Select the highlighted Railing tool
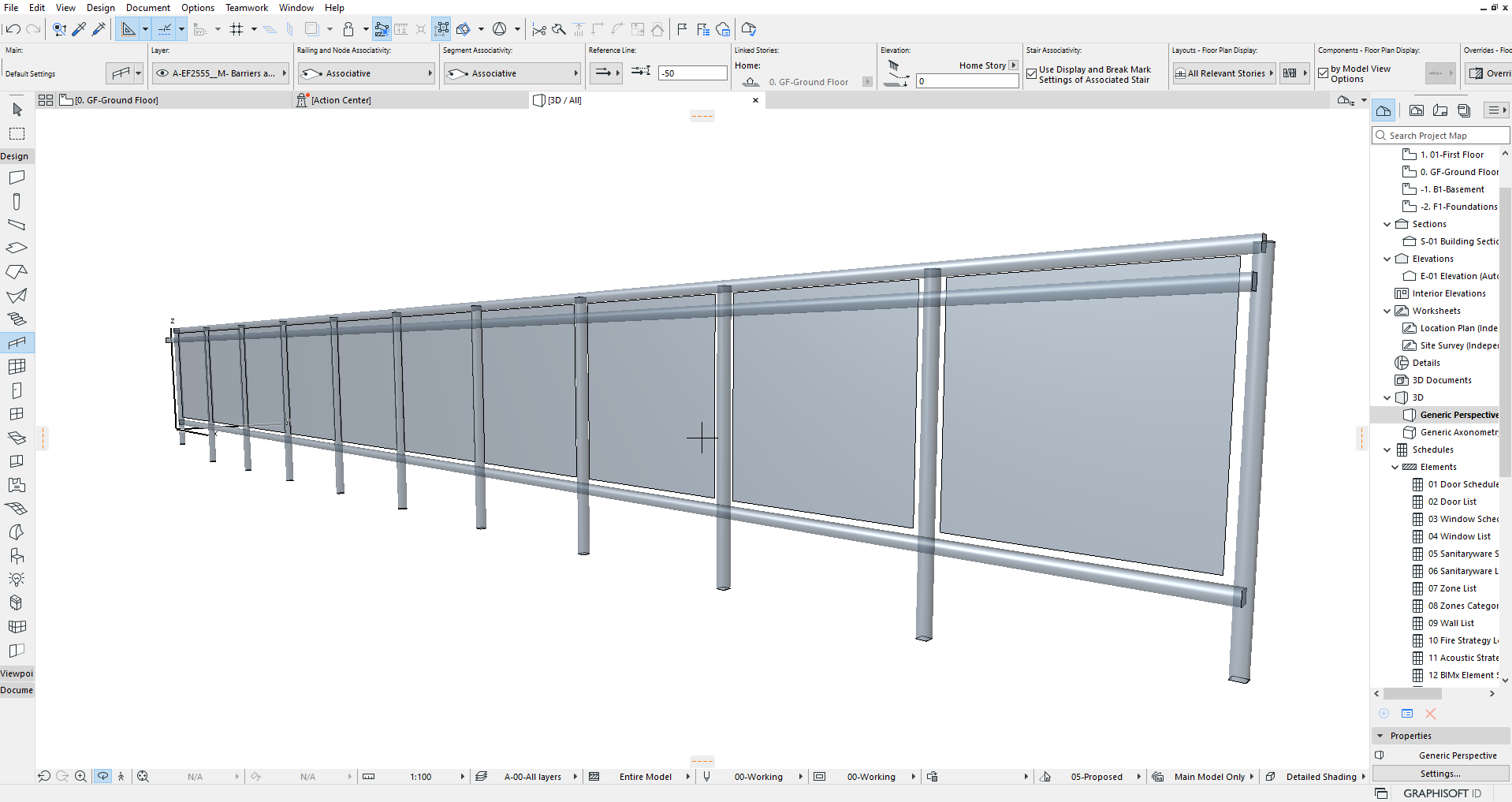 point(17,342)
